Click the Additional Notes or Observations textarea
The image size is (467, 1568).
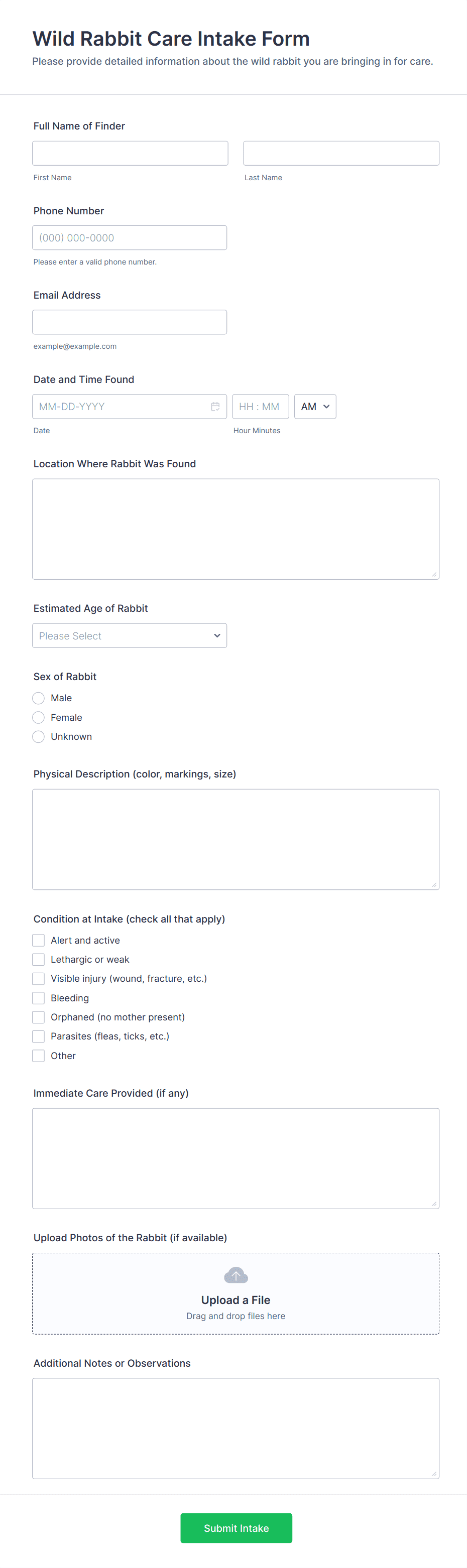point(236,1428)
